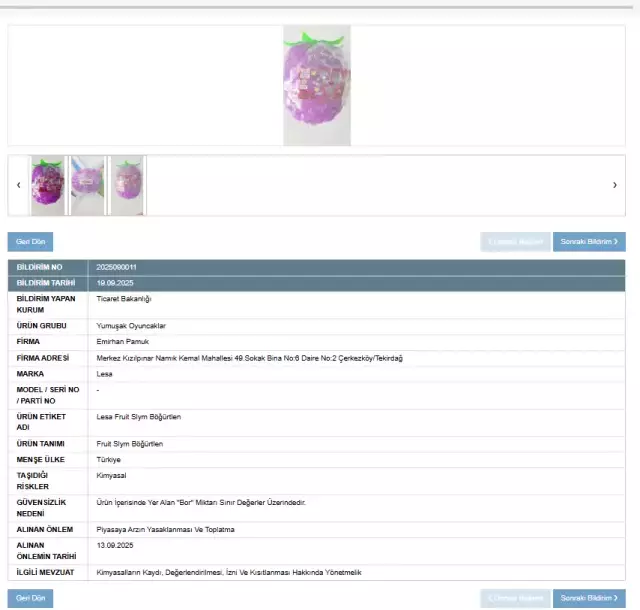Click the company address in Çerkezköy/Tekirdağ
The image size is (640, 610).
[249, 357]
